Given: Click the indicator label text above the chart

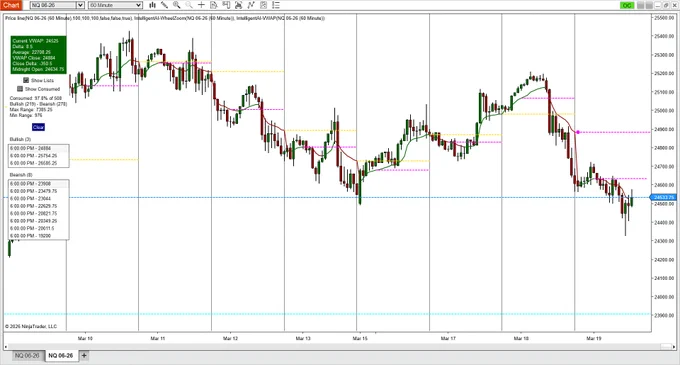Looking at the screenshot, I should pyautogui.click(x=165, y=18).
